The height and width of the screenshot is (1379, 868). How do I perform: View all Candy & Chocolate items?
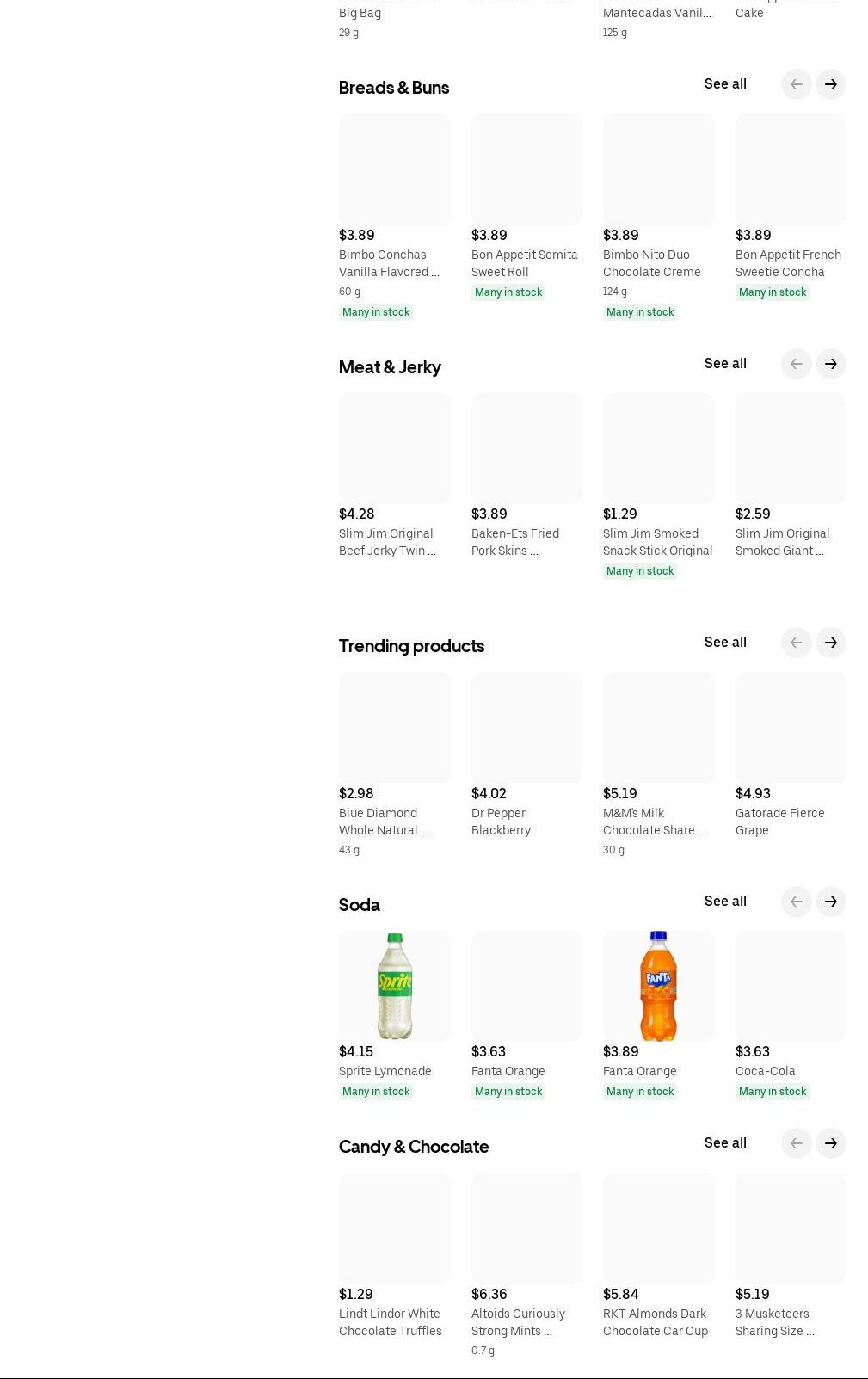[724, 1143]
